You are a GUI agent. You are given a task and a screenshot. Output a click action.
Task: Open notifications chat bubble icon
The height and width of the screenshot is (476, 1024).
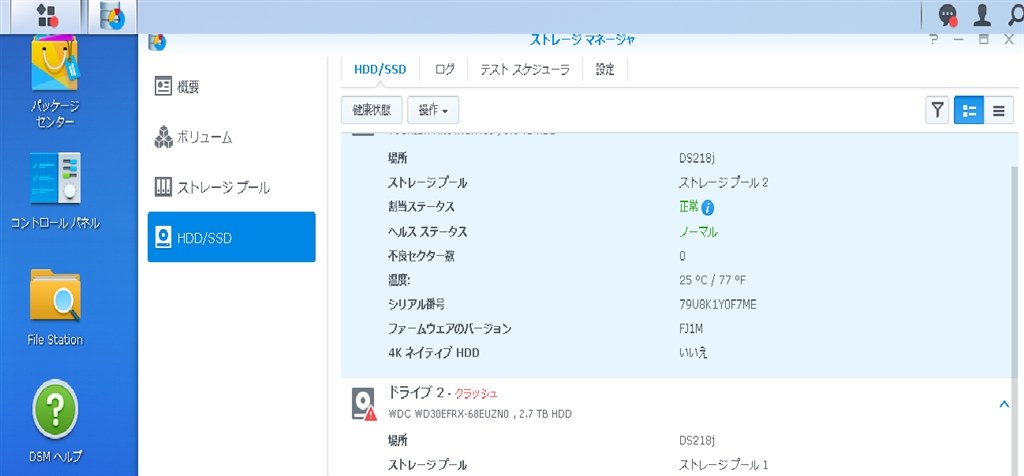pyautogui.click(x=947, y=16)
